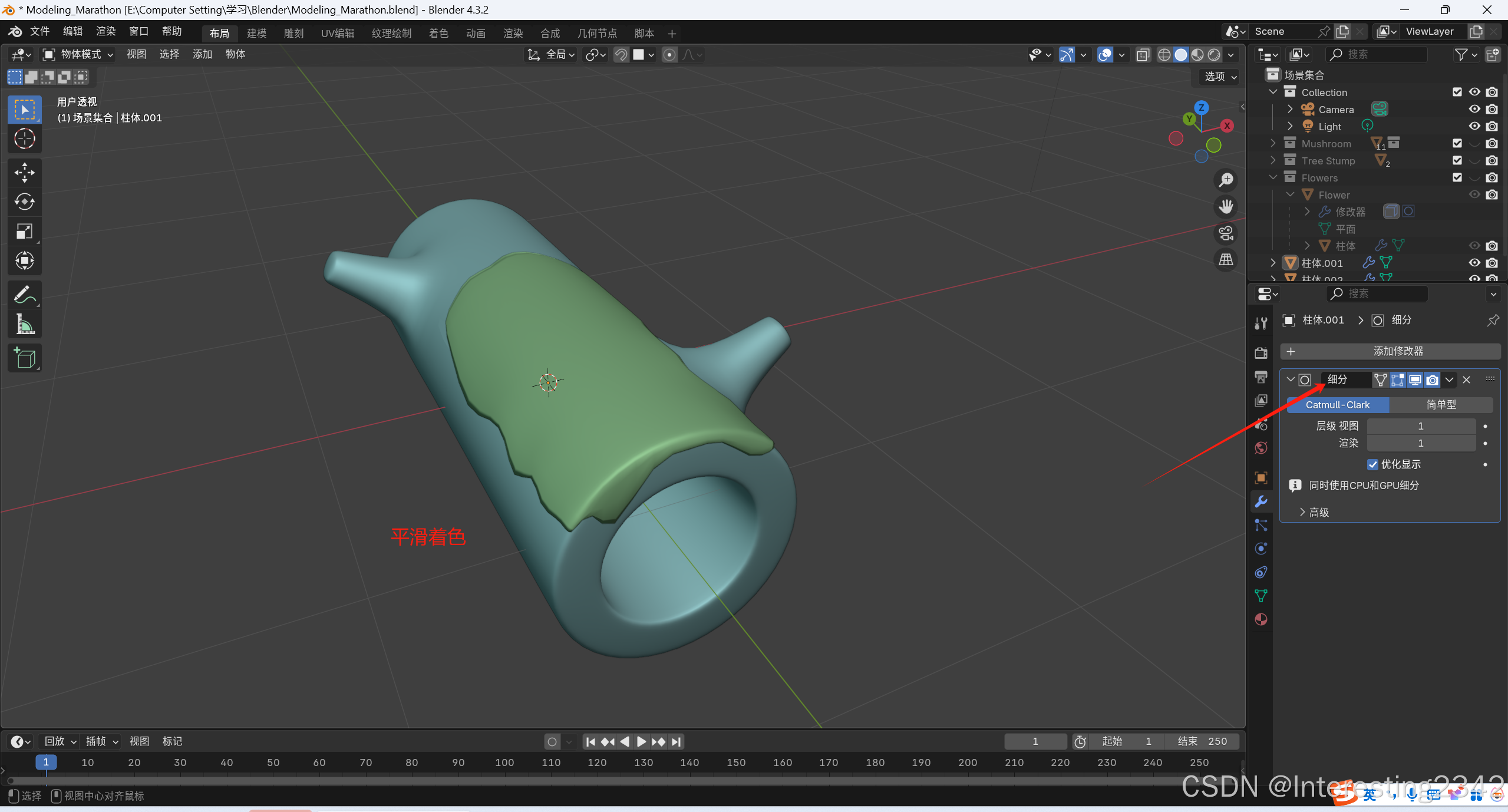Uncheck the Mushroom collection checkbox
1508x812 pixels.
[x=1457, y=143]
